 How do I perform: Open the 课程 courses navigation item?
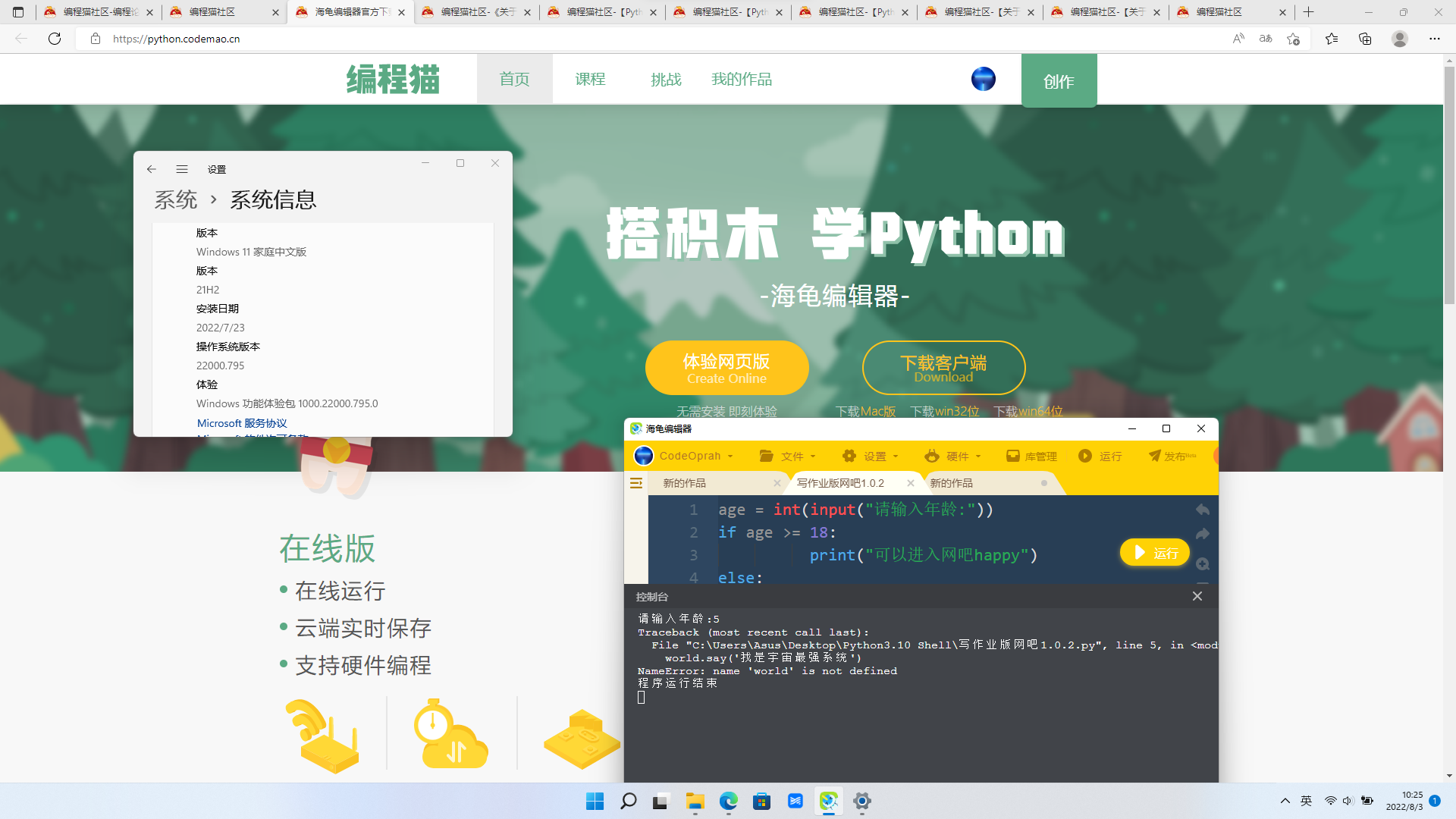[591, 79]
